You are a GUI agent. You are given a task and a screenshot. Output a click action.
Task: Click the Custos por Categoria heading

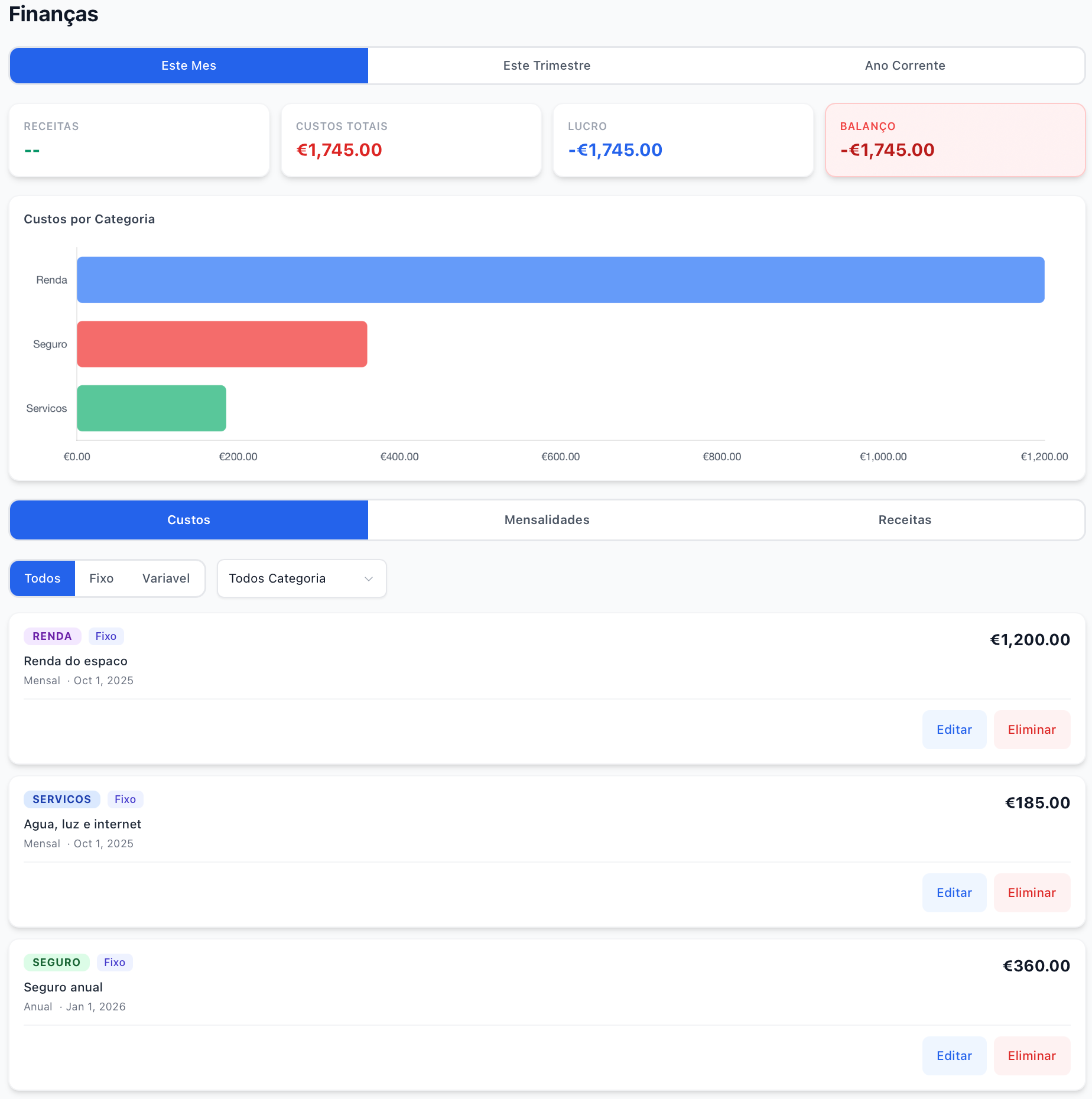89,219
